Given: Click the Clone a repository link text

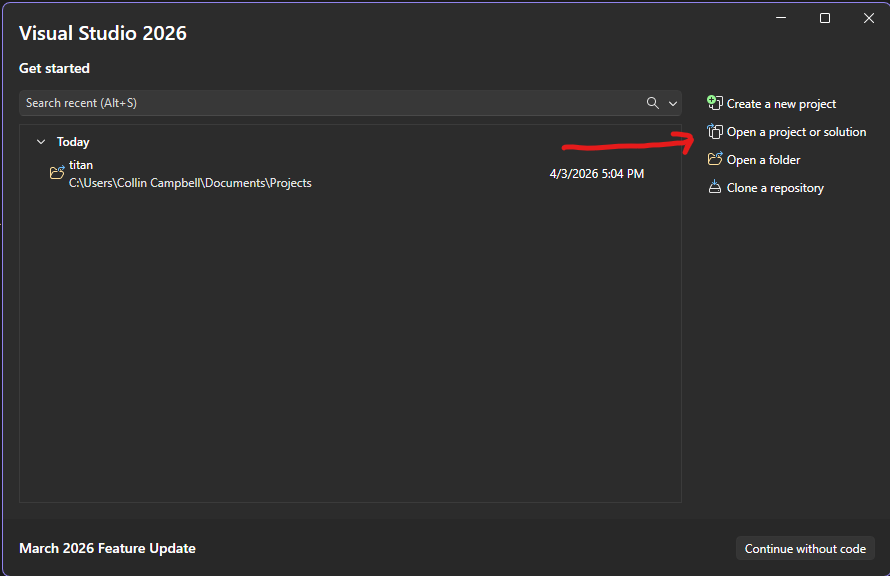Looking at the screenshot, I should [773, 187].
